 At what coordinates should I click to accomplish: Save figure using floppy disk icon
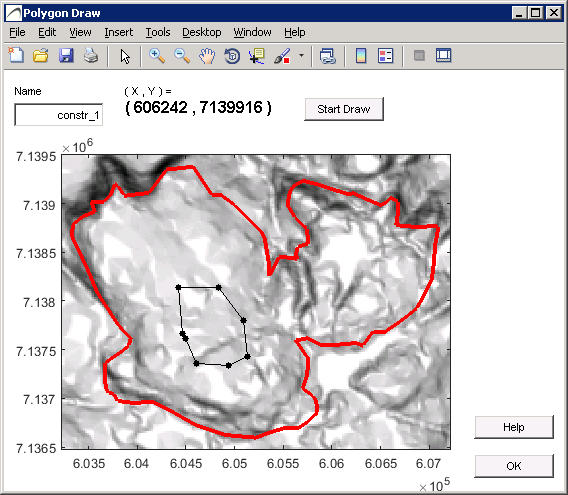66,56
